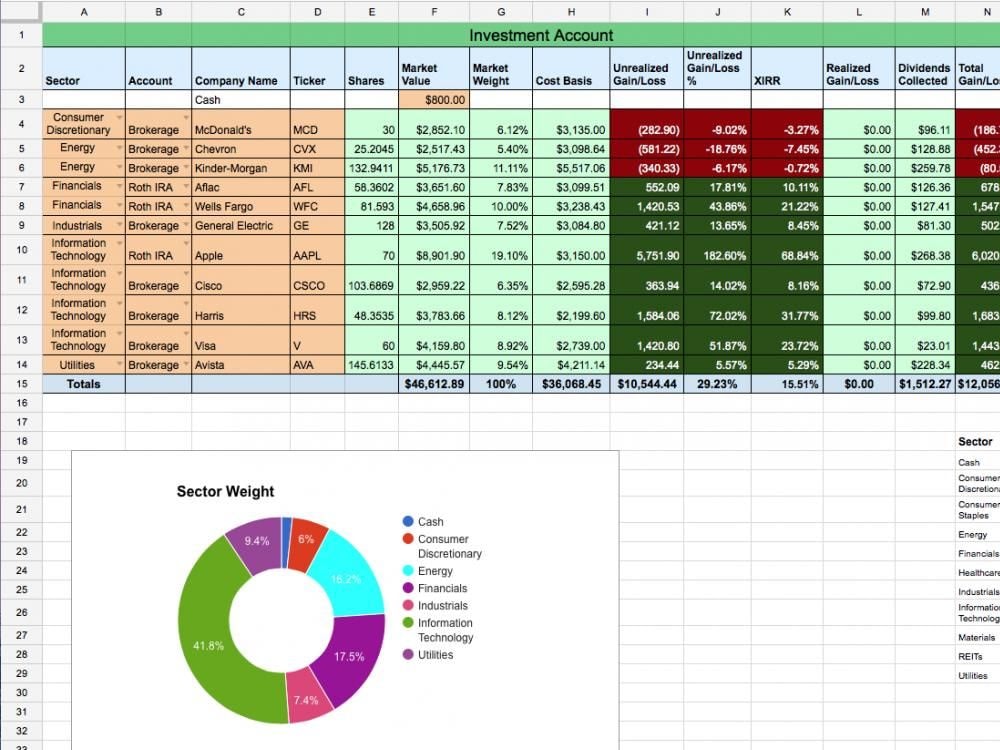This screenshot has width=1000, height=750.
Task: Click the green Information Technology legend dot
Action: [x=408, y=622]
